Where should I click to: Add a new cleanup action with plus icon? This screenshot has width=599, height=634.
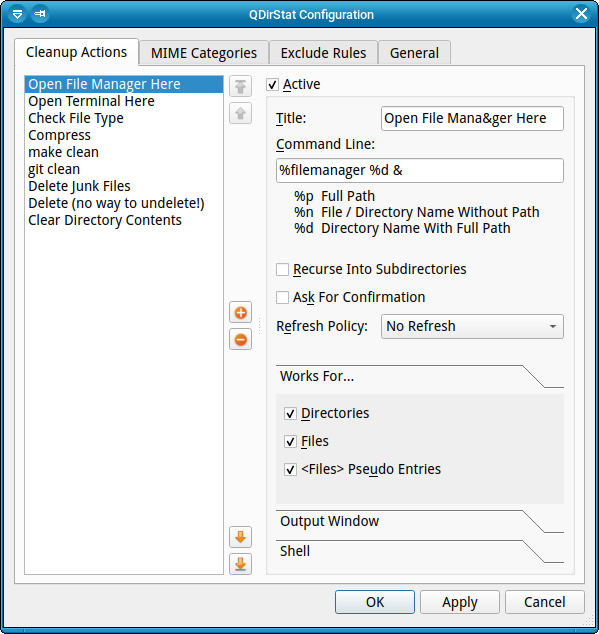[240, 312]
